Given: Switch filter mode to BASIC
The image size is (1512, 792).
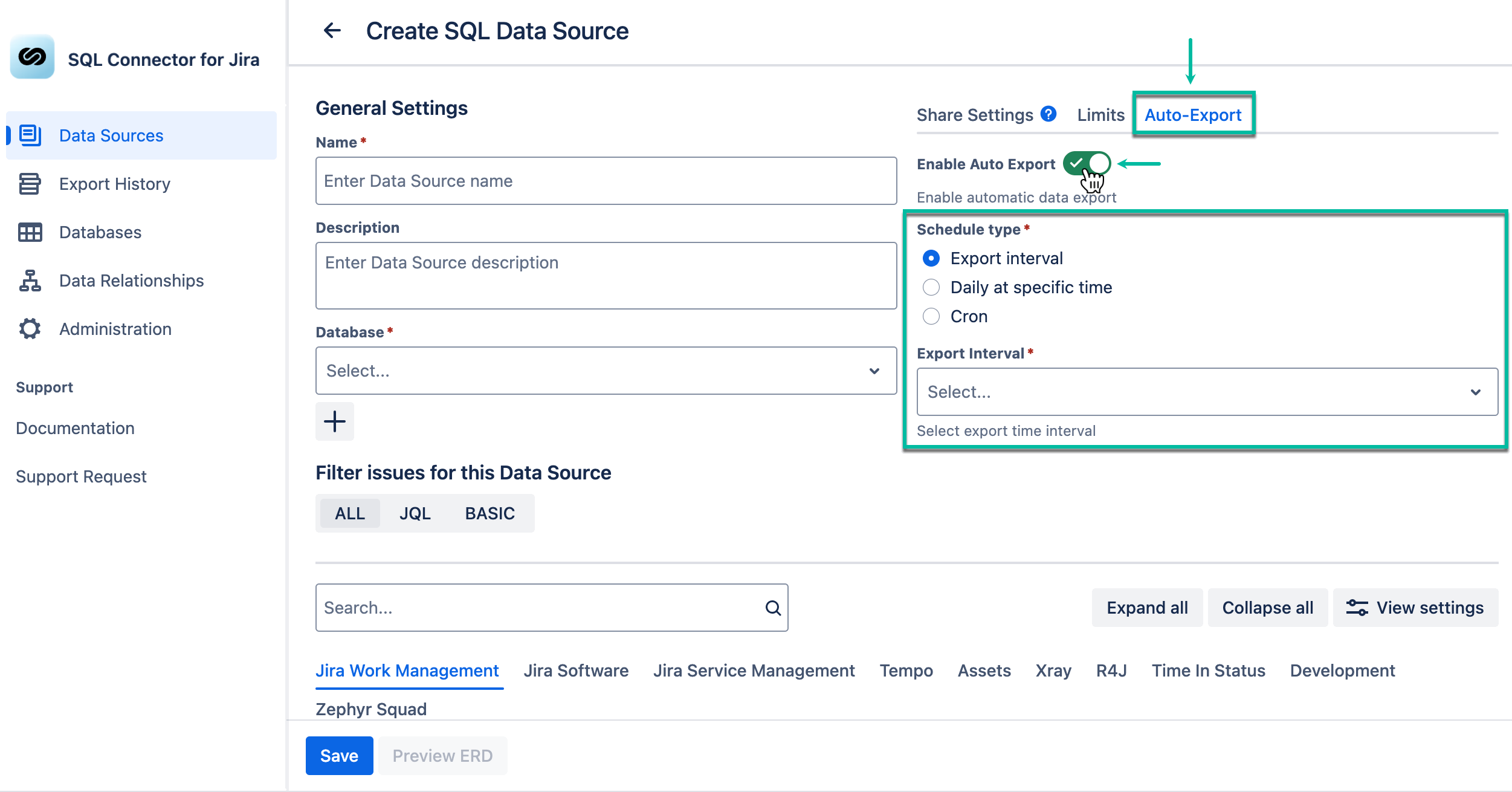Looking at the screenshot, I should 490,513.
